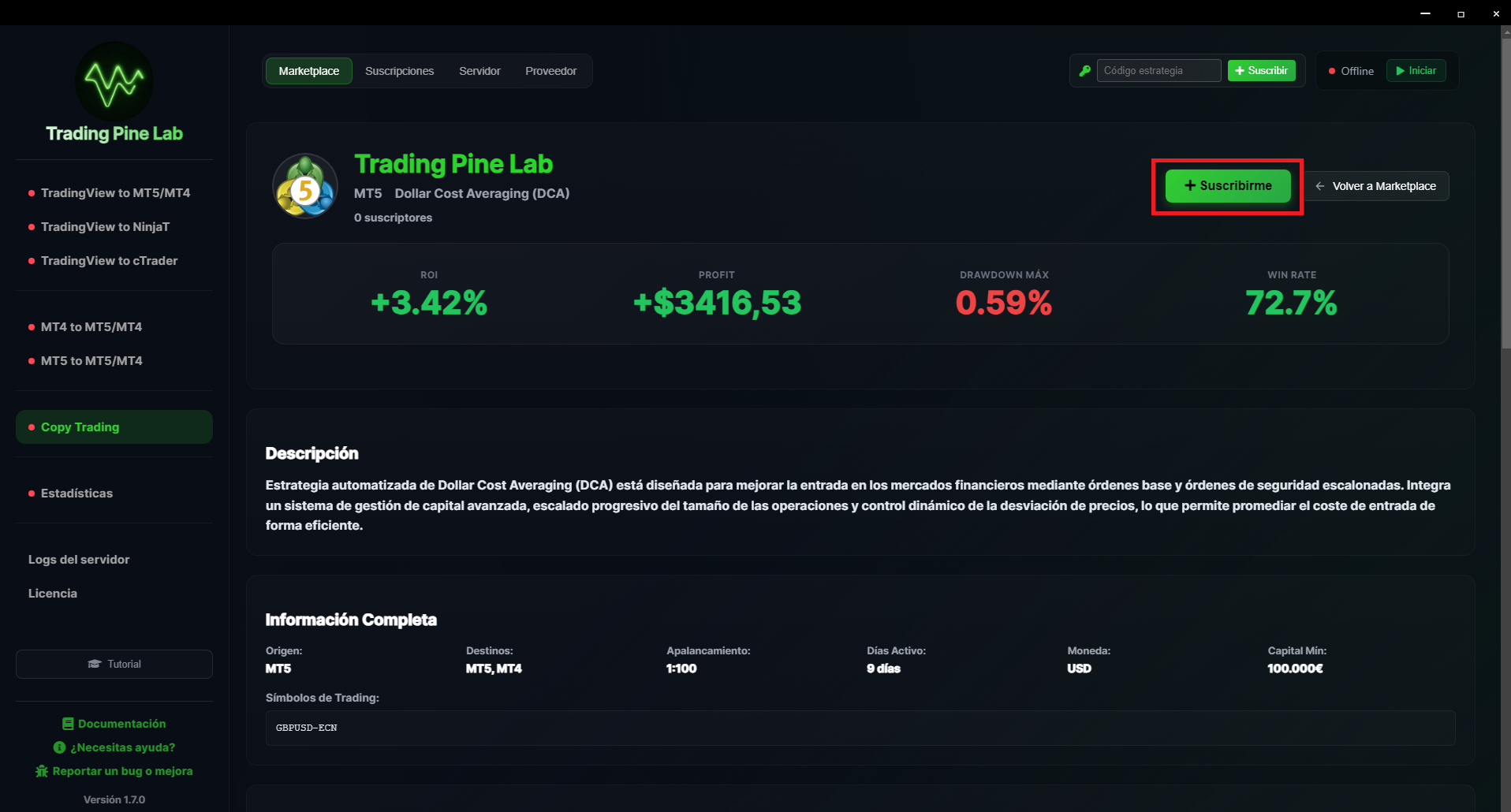
Task: Focus the Código estrategia input field
Action: (1158, 71)
